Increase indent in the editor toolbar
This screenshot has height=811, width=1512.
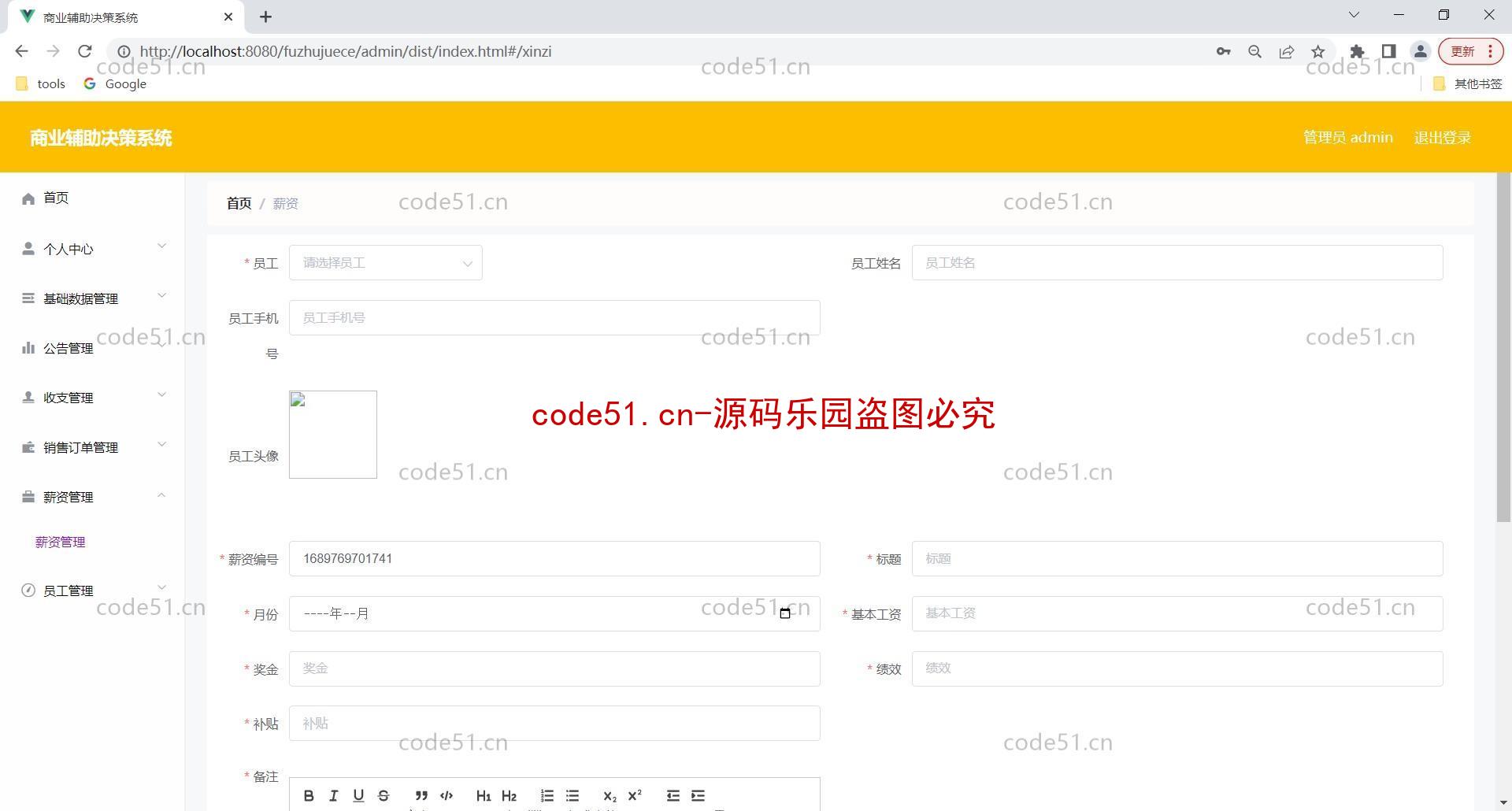coord(698,795)
